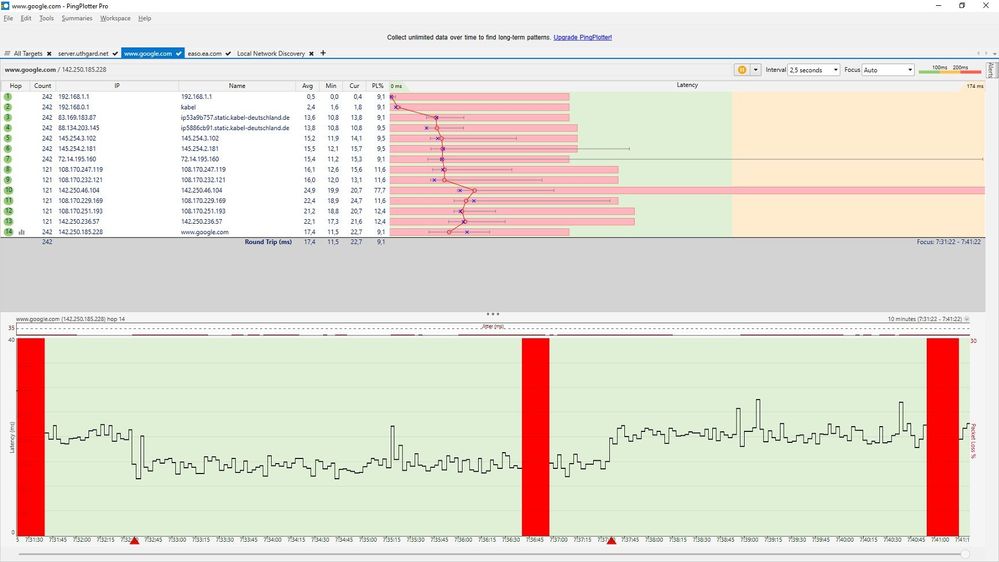Viewport: 999px width, 562px height.
Task: Open the Workspace menu
Action: point(115,18)
